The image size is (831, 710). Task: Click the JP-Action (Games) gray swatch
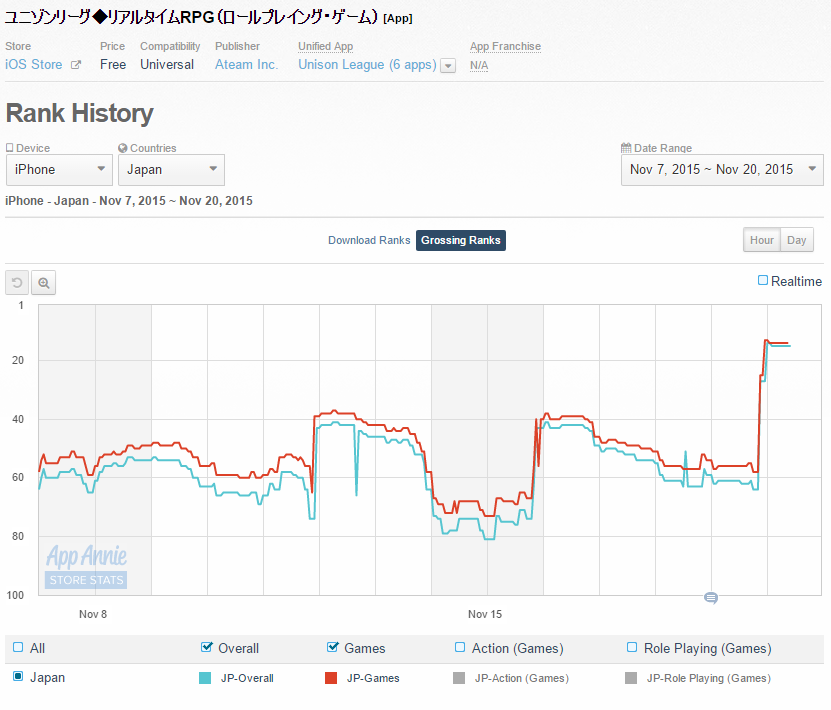pos(459,678)
